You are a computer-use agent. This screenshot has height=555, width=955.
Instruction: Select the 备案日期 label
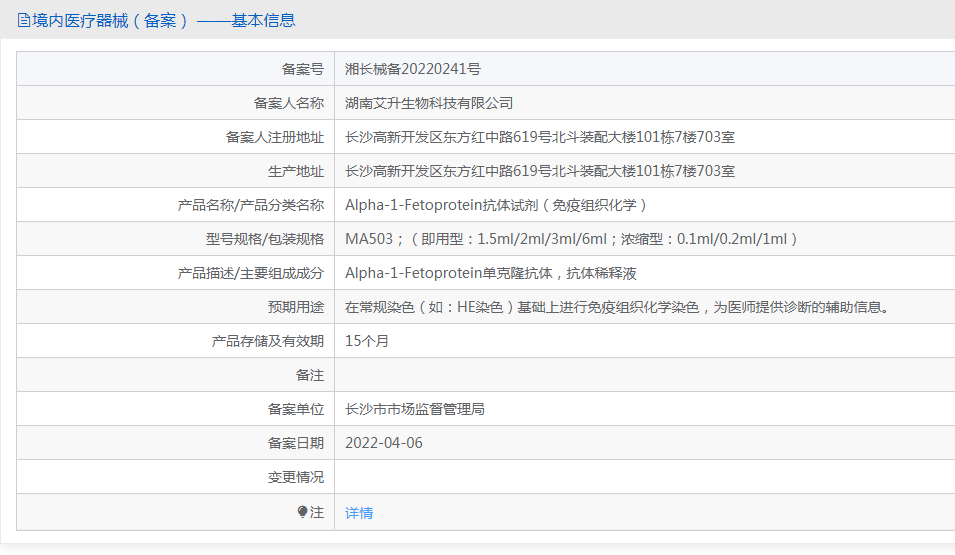pyautogui.click(x=296, y=444)
